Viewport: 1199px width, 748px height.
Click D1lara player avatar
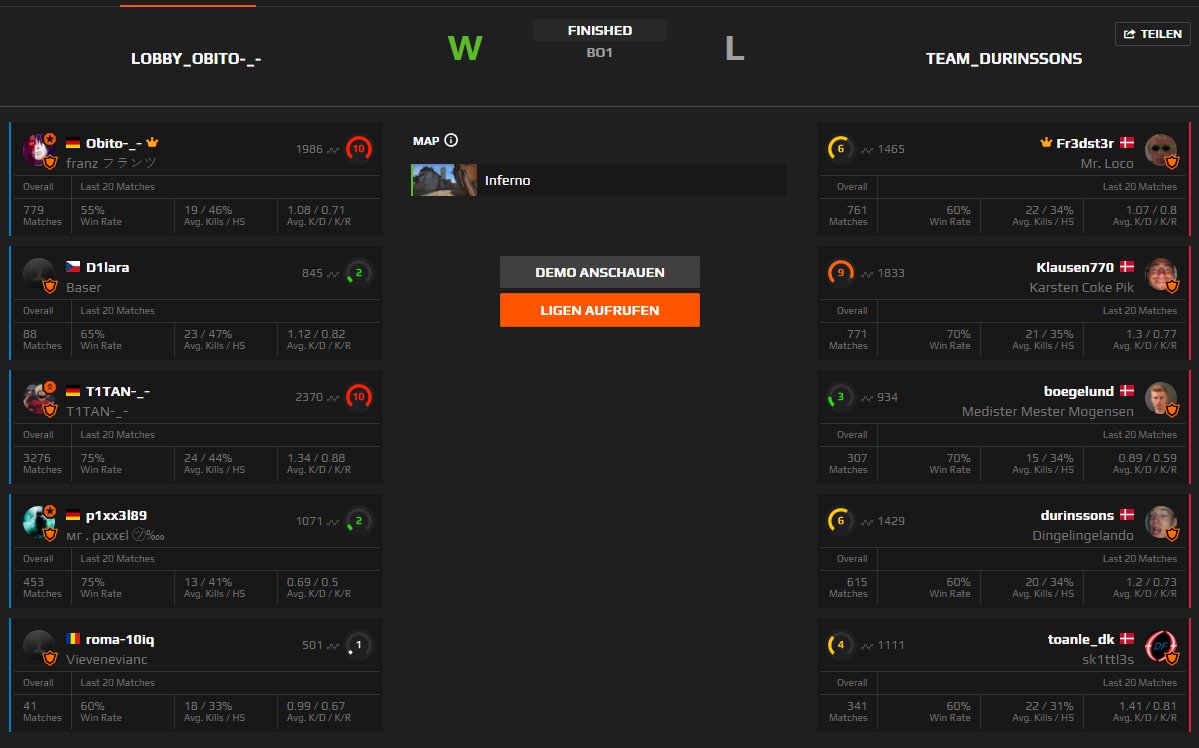(39, 274)
